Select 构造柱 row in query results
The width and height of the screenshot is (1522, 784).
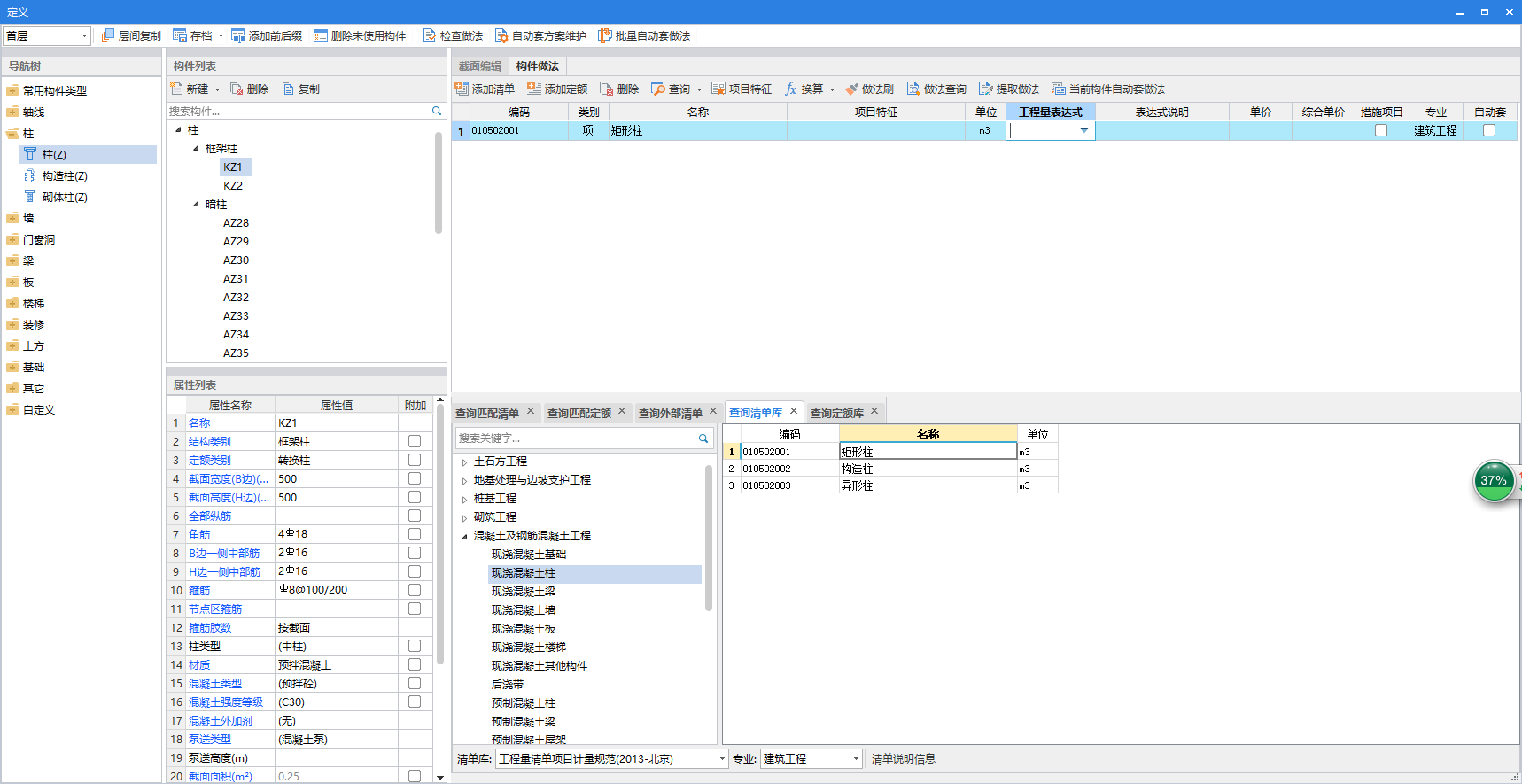pyautogui.click(x=890, y=469)
